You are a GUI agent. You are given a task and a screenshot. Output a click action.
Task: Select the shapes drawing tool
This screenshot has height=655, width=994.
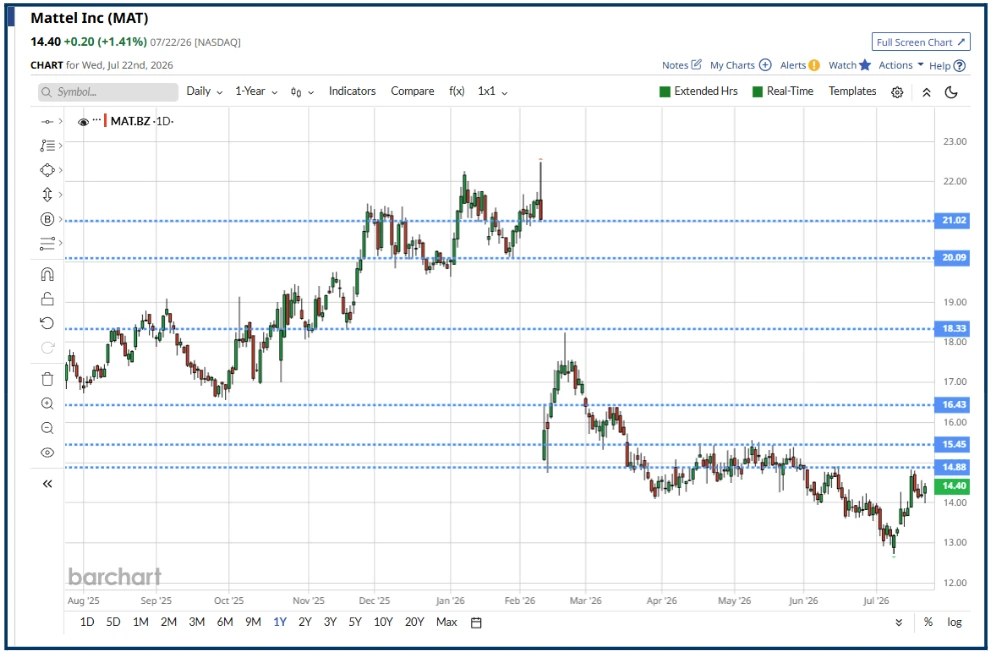coord(47,170)
